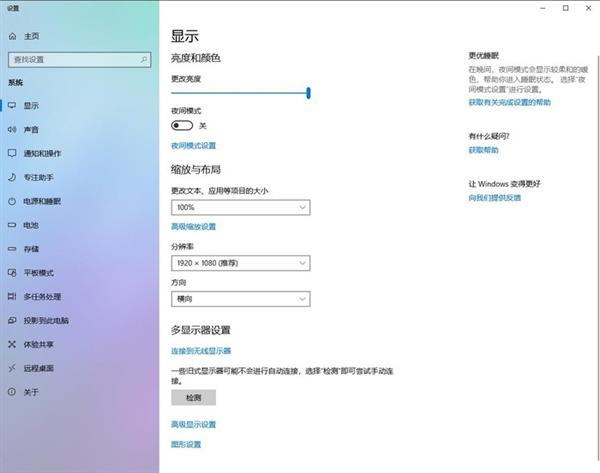Select the Sound (声音) speaker icon
Viewport: 600px width, 473px height.
[12, 129]
